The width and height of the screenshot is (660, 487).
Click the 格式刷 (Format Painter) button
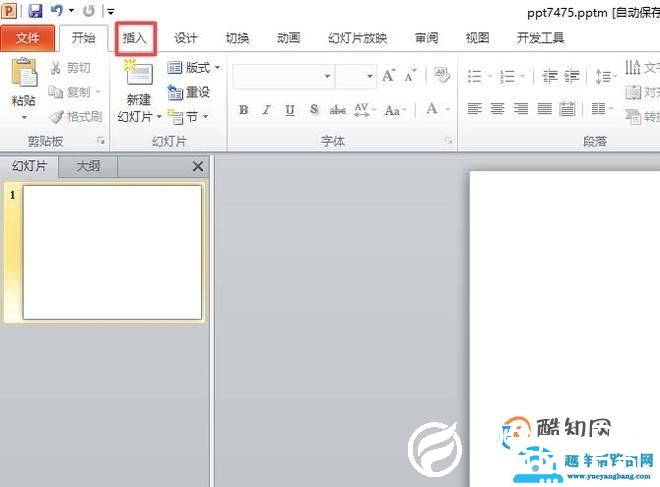point(75,117)
